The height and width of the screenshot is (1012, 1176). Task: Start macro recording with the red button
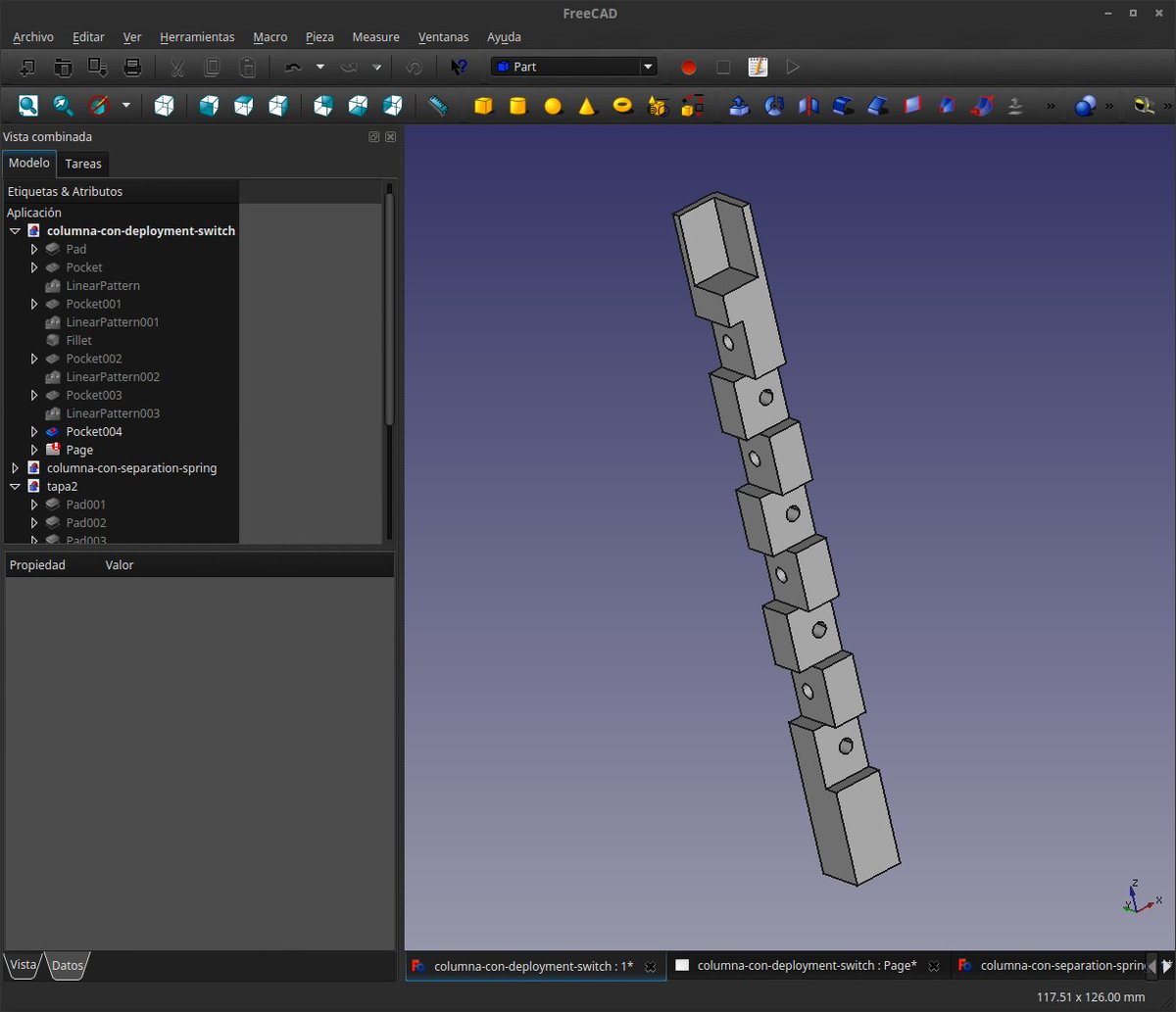point(688,67)
